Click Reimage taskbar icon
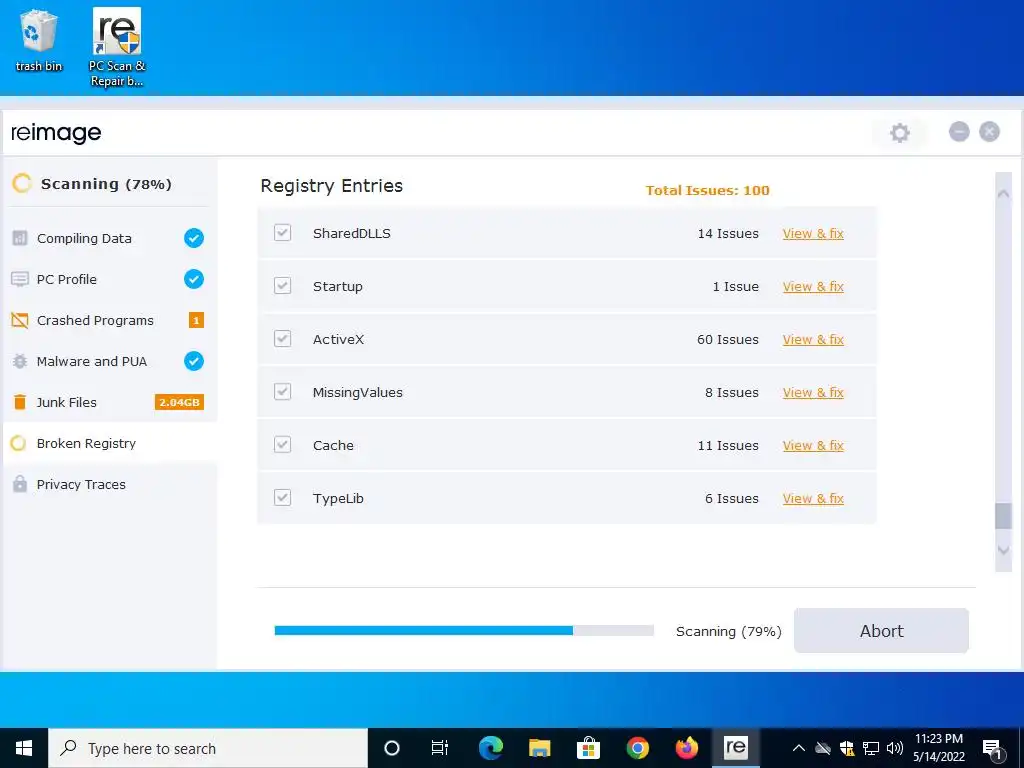The image size is (1024, 768). pos(735,748)
